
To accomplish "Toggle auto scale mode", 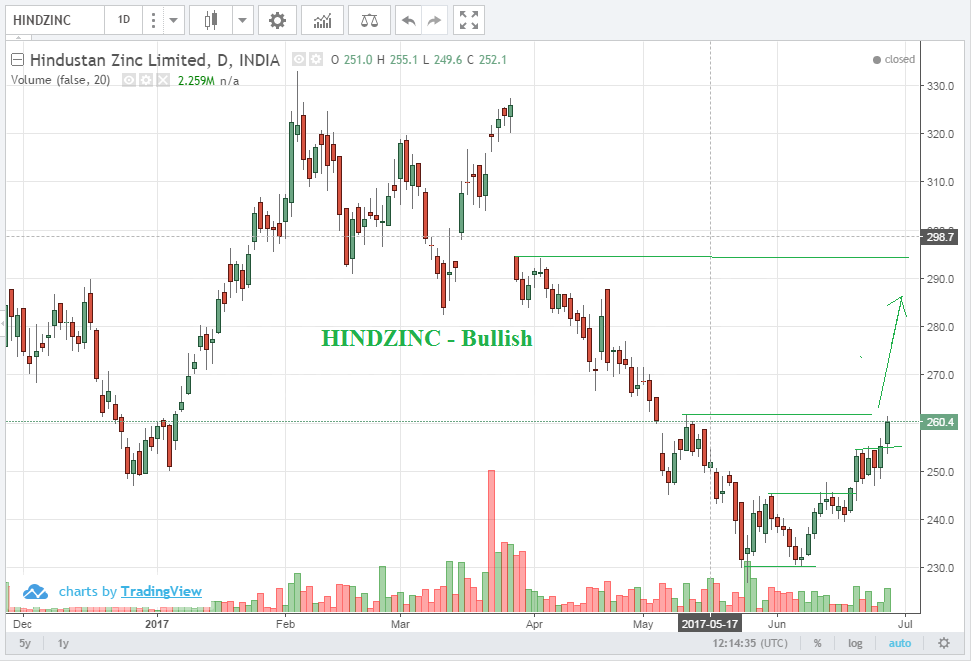I will coord(900,643).
